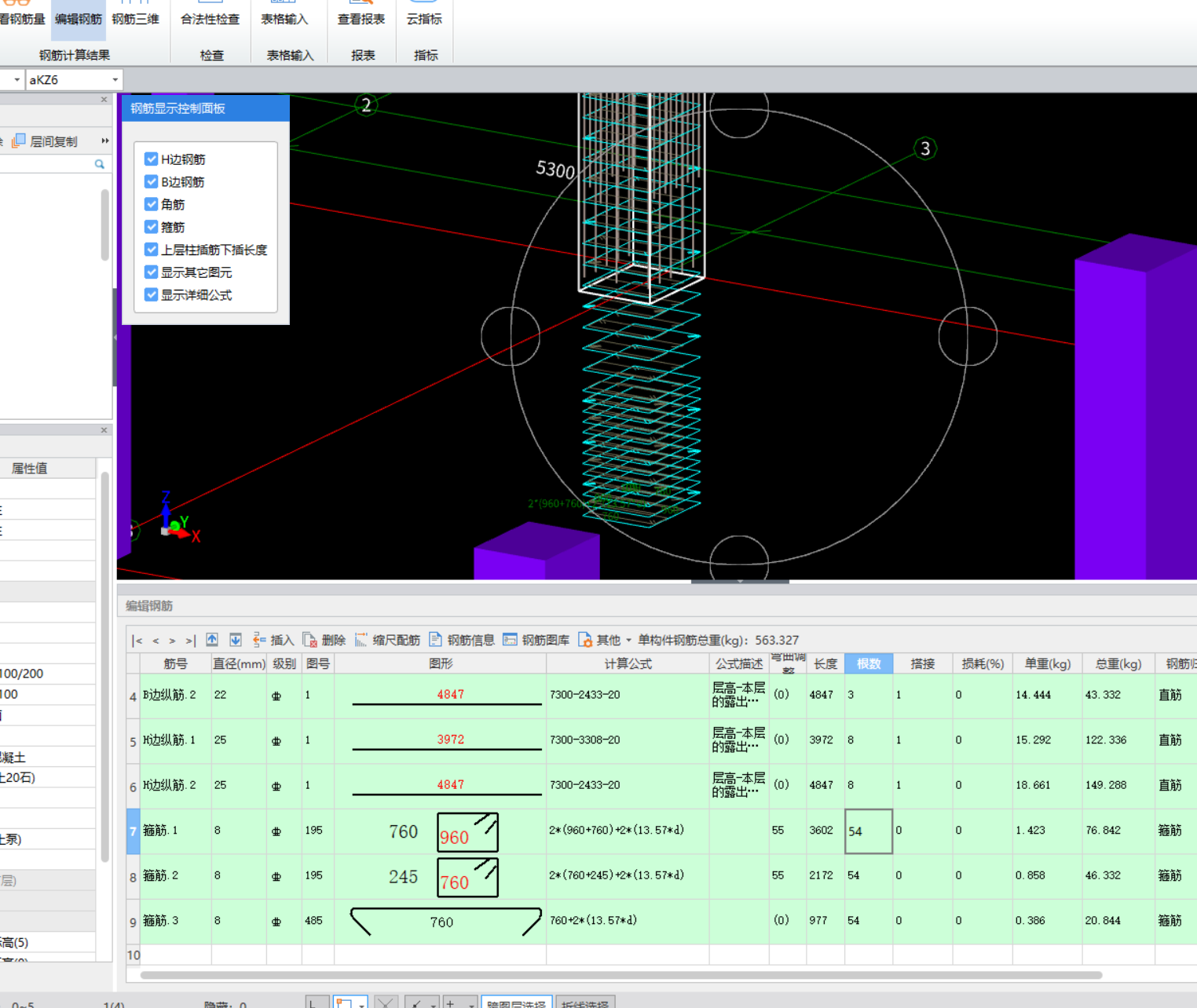Click the search icon in left panel
Screen dimensions: 1197x1008
[100, 164]
